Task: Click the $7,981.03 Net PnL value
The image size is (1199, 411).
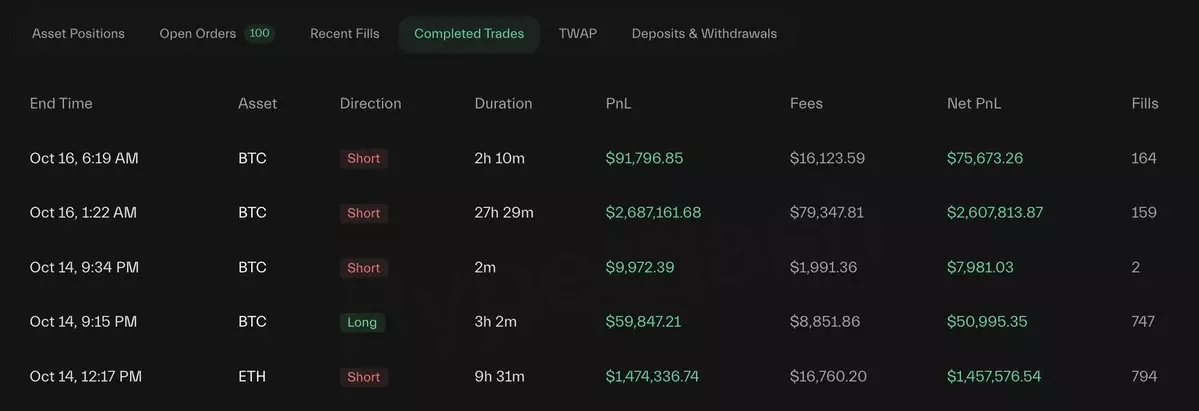Action: 980,268
